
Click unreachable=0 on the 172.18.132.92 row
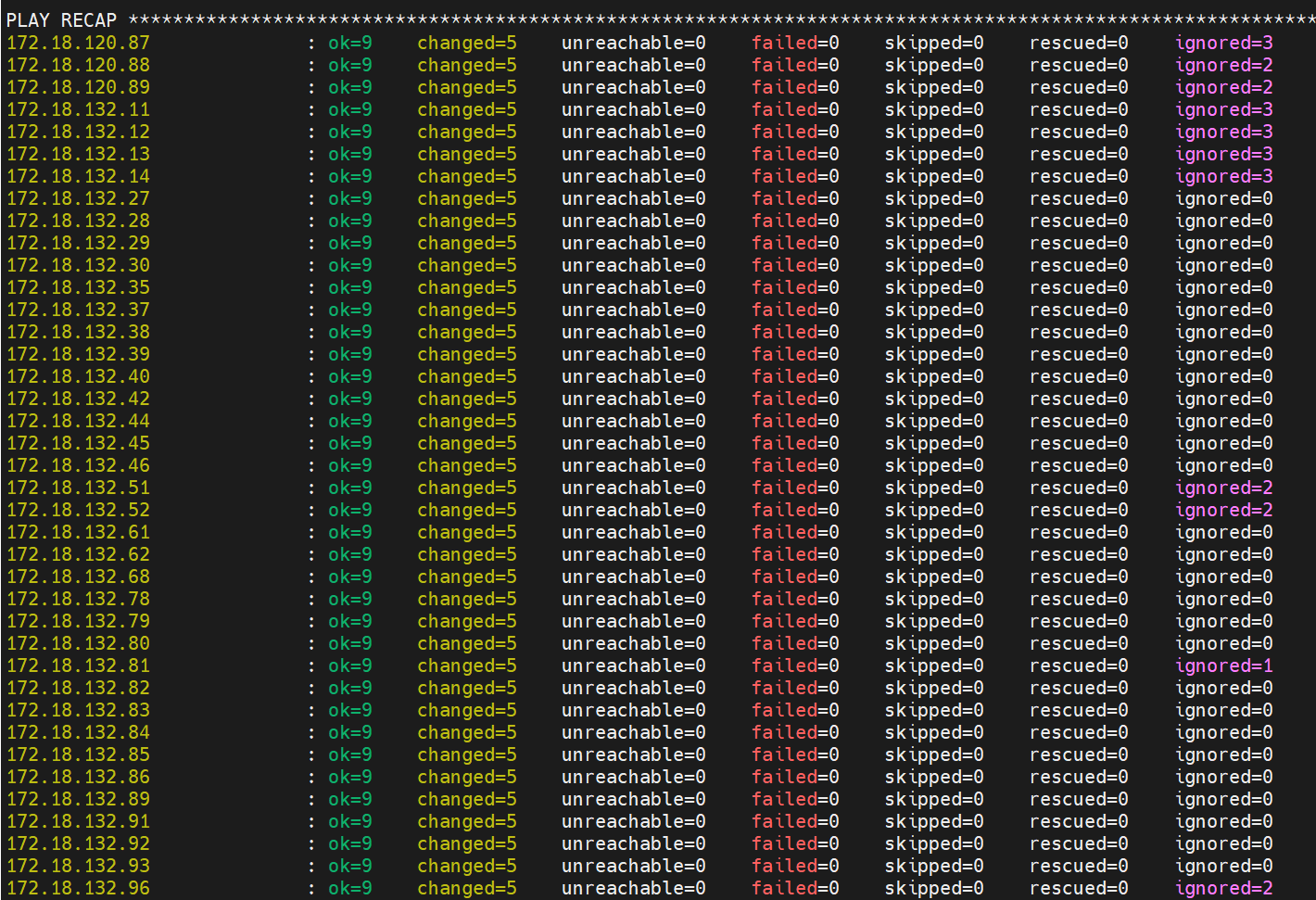634,843
